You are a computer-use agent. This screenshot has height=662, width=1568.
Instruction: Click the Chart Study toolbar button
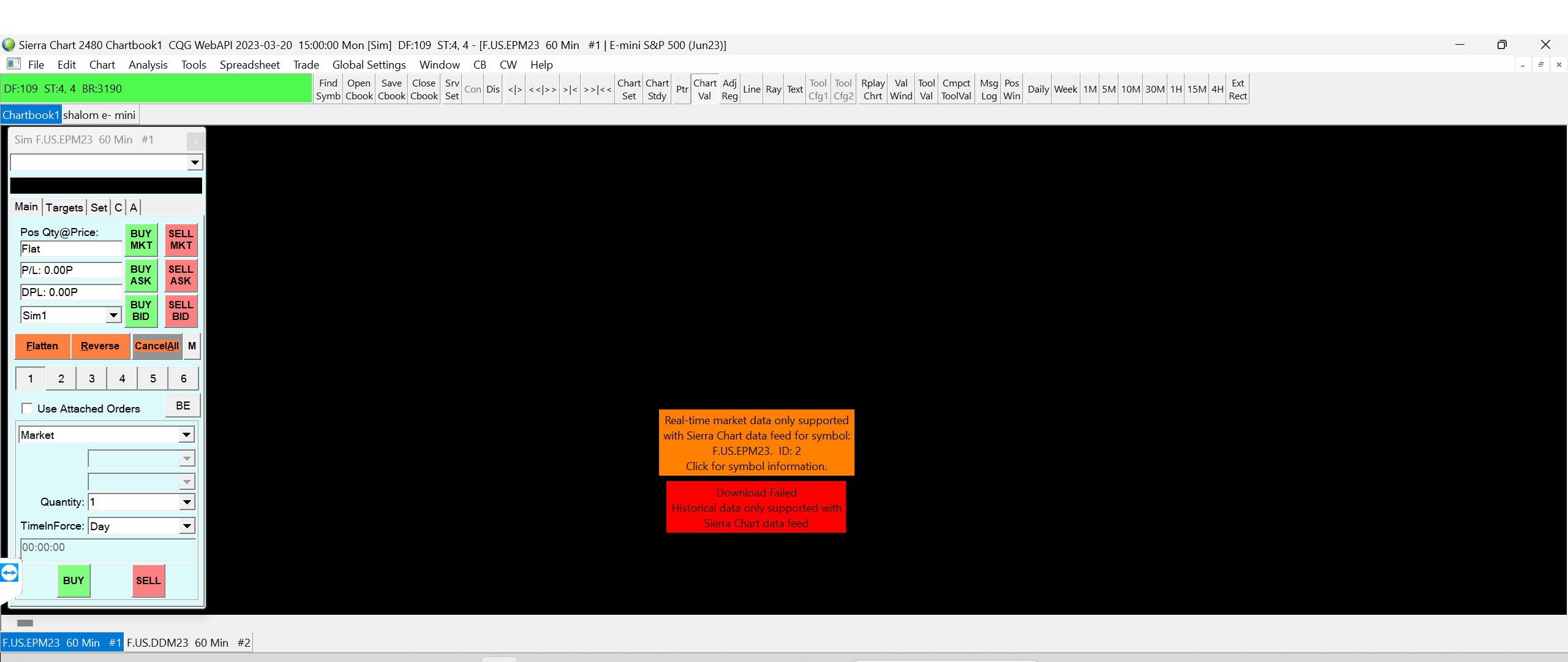click(x=657, y=89)
